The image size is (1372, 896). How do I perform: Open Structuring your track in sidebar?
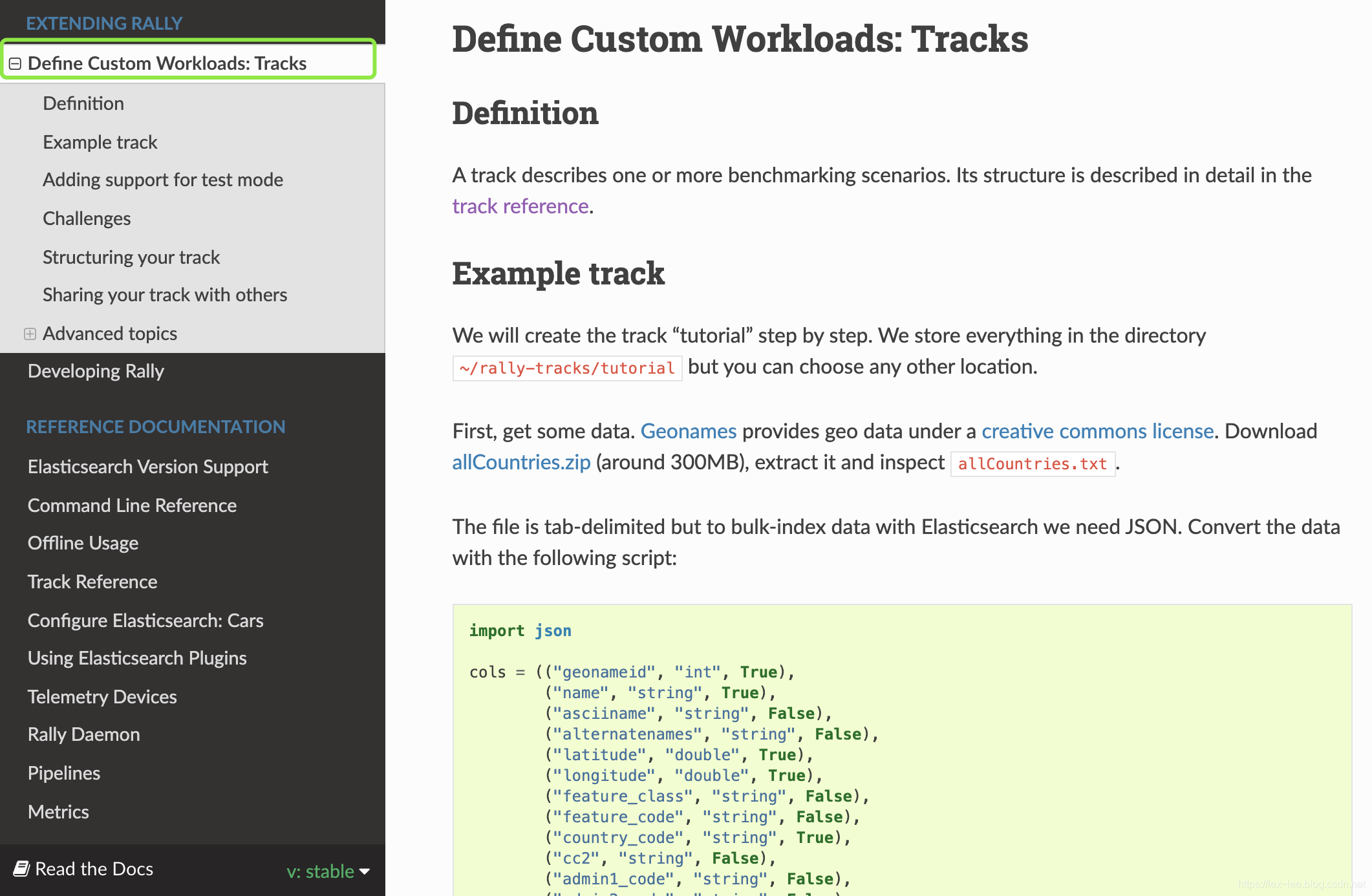131,257
